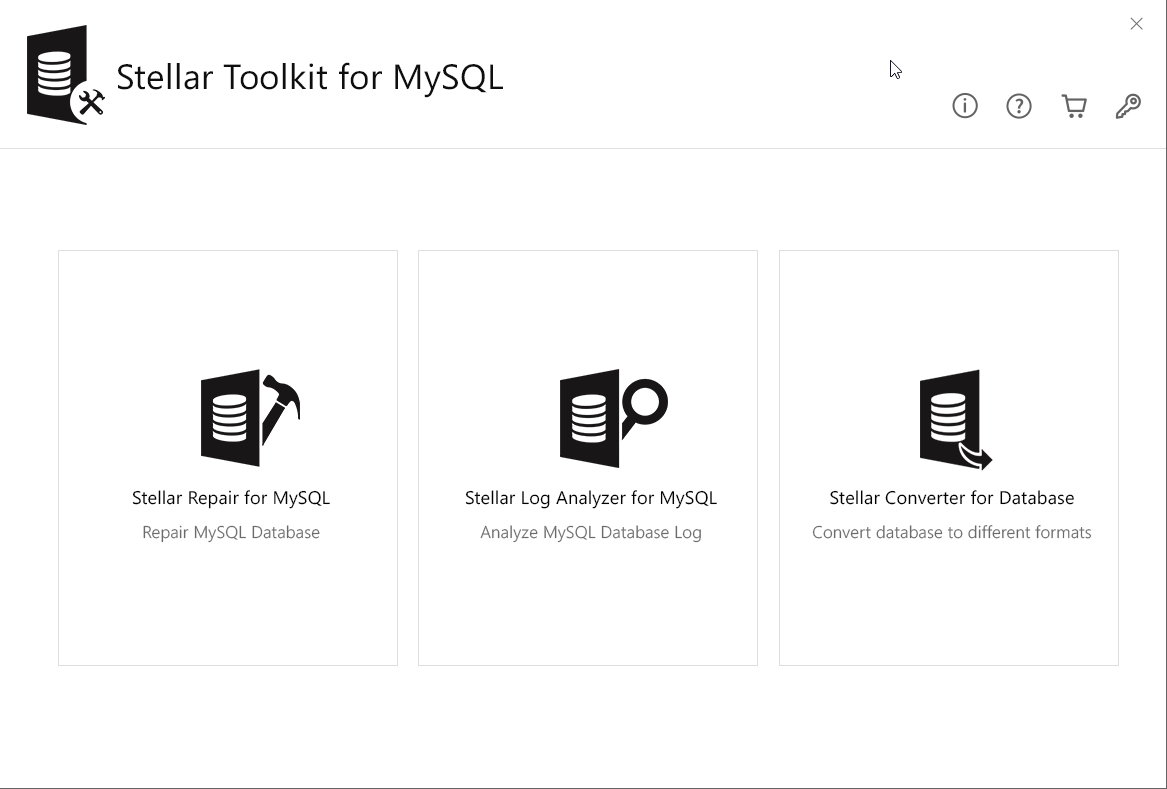The height and width of the screenshot is (789, 1167).
Task: Select the Stellar Converter for Database card
Action: tap(948, 457)
